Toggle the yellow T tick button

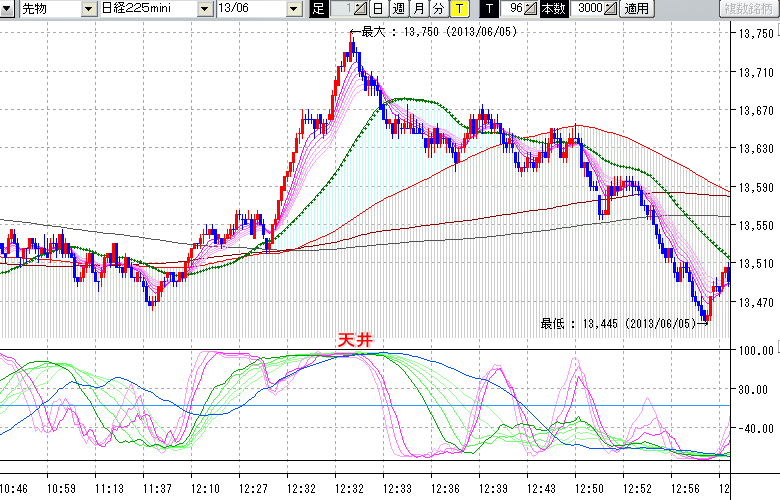point(458,9)
